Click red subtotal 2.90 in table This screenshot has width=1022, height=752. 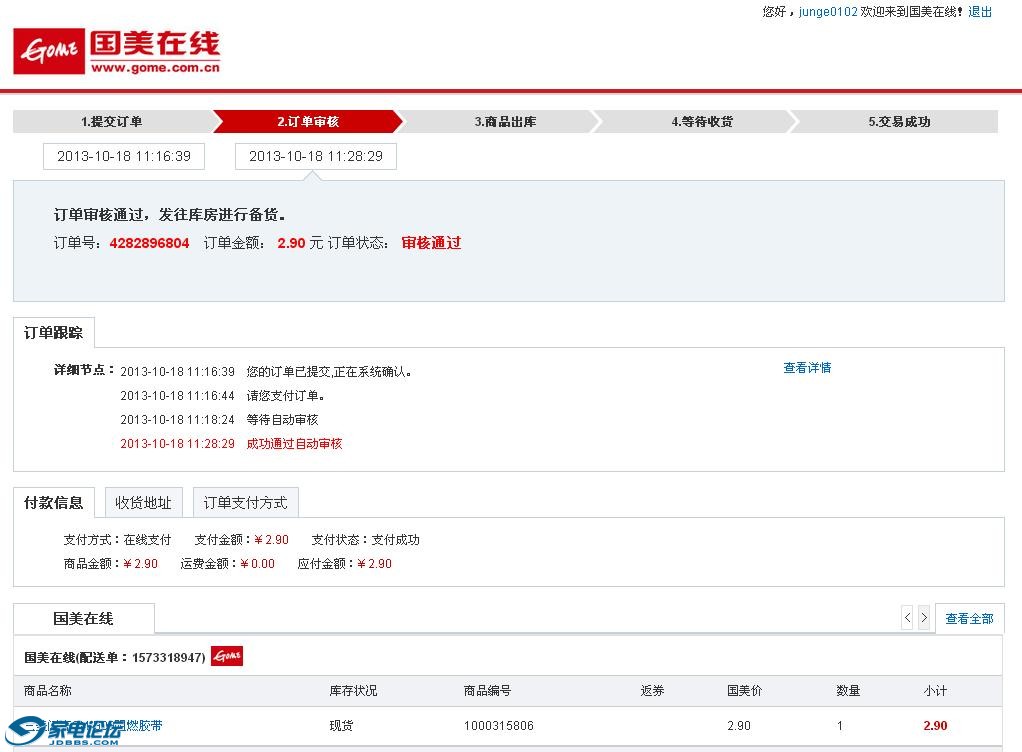935,725
